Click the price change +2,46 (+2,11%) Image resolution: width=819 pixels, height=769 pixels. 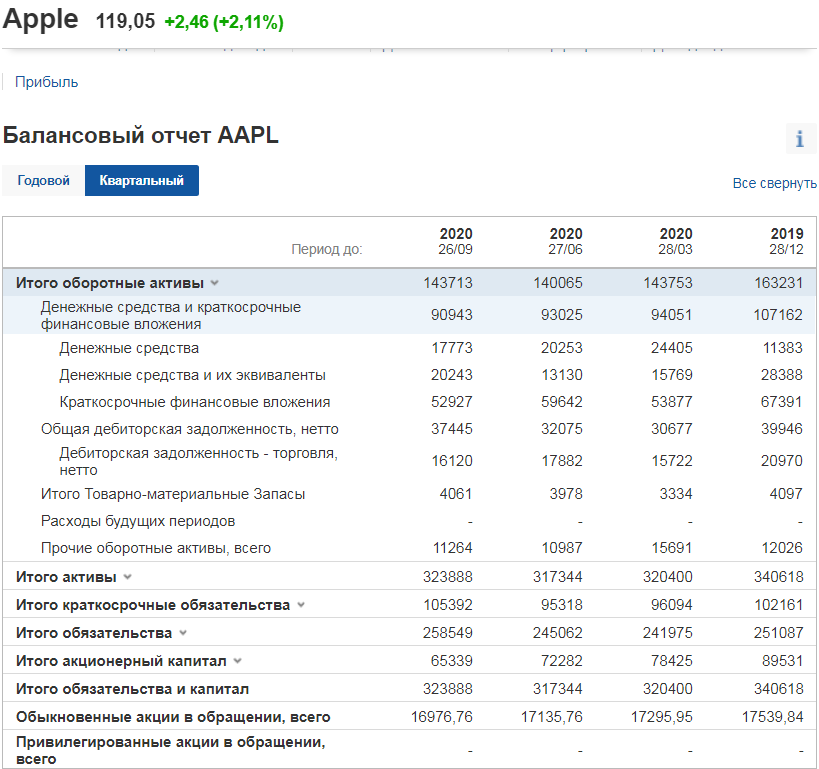click(x=224, y=22)
